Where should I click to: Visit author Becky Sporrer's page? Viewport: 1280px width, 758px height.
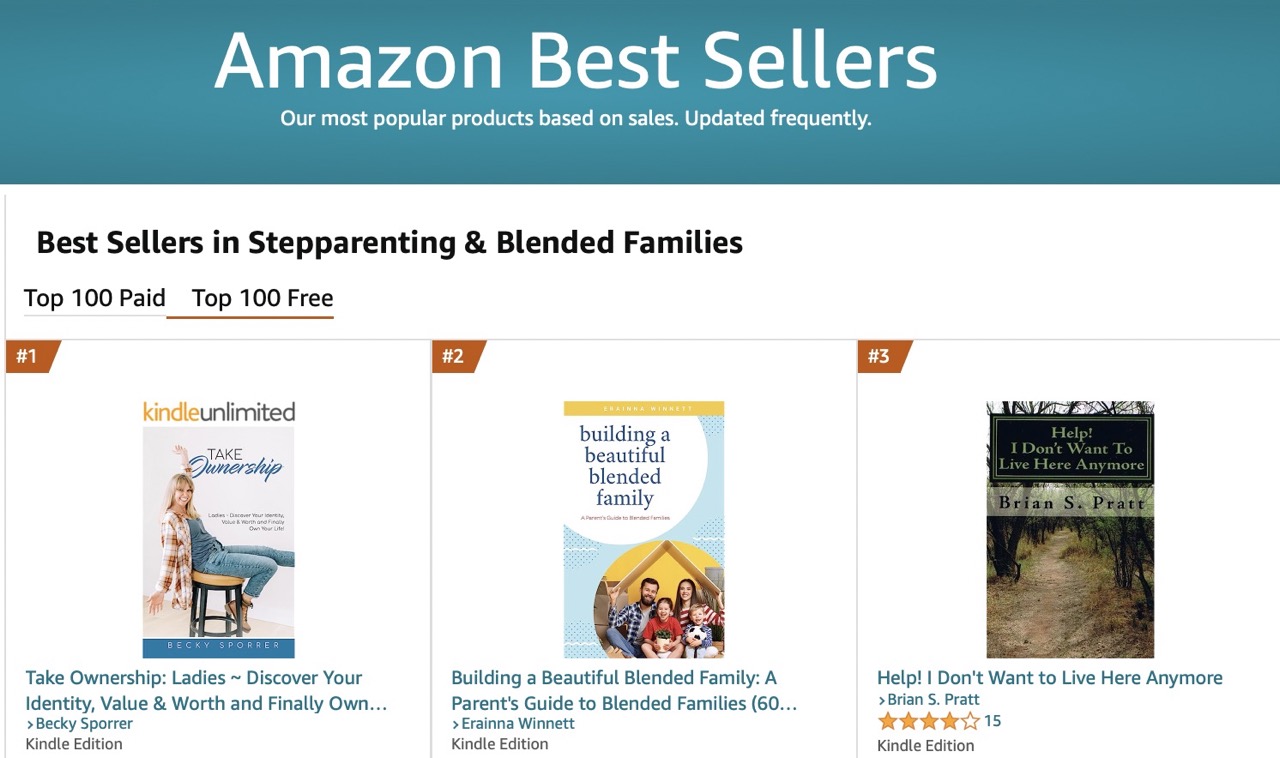(x=84, y=723)
